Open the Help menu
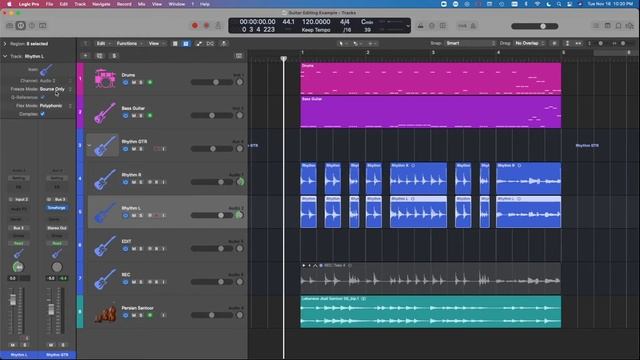 point(204,4)
